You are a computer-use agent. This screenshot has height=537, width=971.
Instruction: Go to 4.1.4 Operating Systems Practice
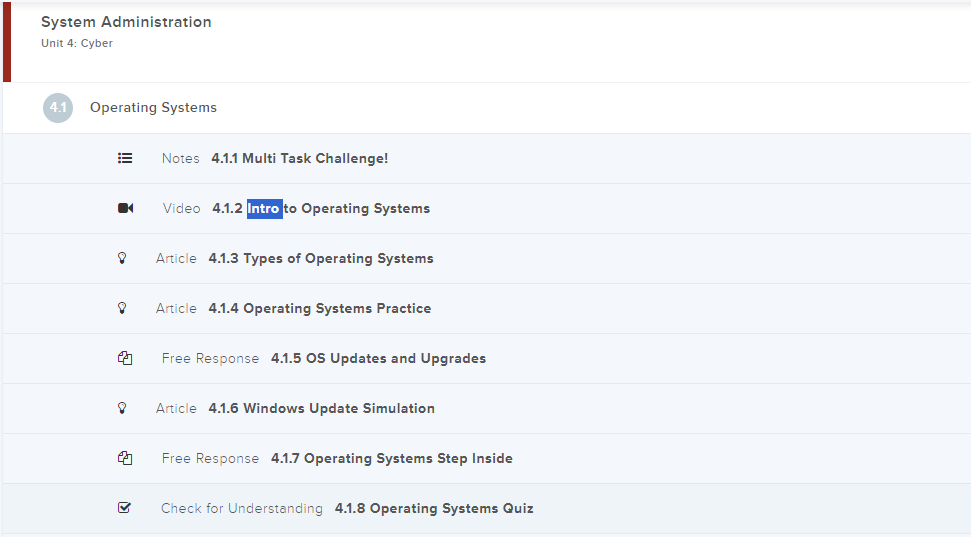pos(319,308)
